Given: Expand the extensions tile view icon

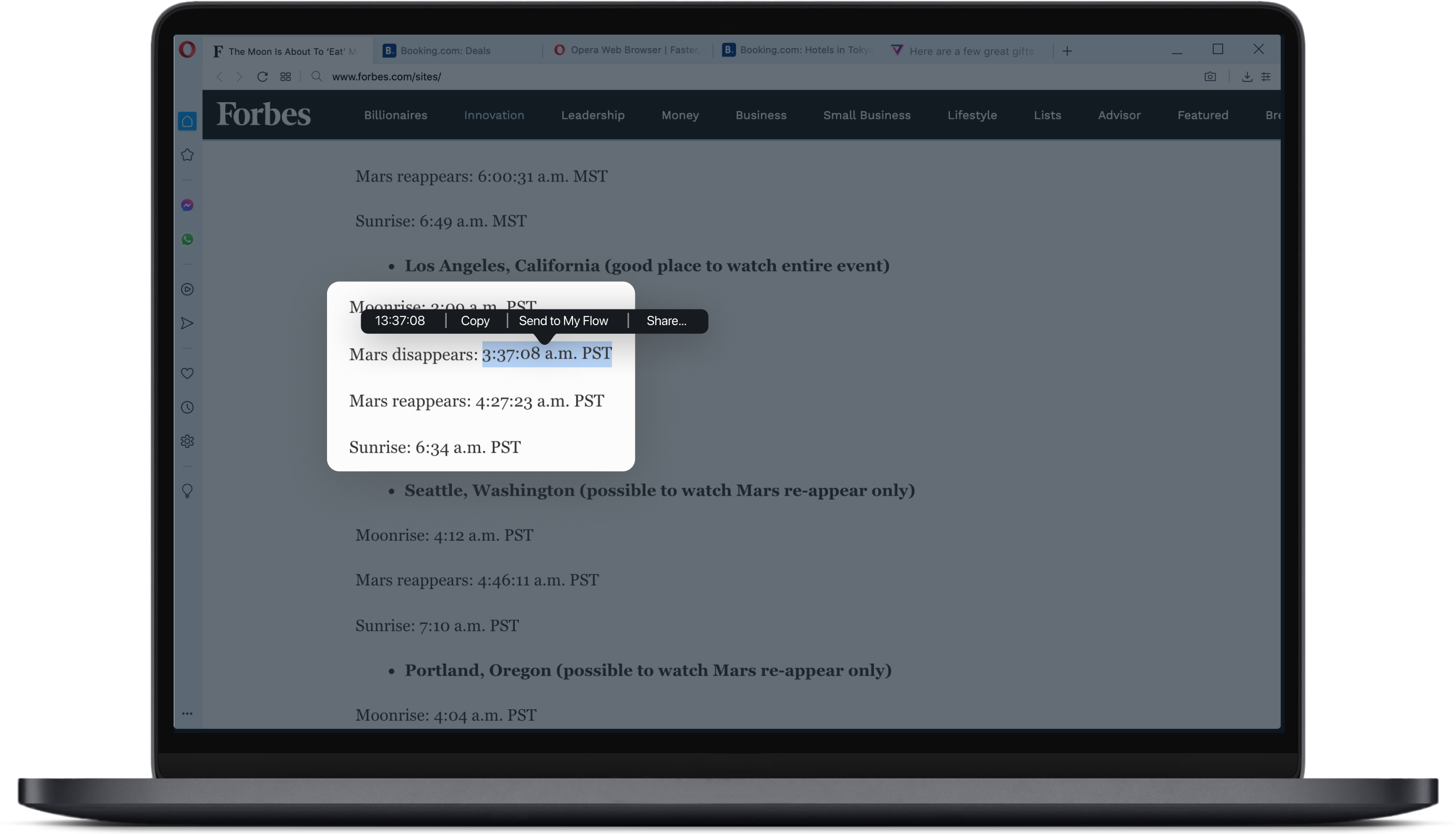Looking at the screenshot, I should tap(285, 76).
